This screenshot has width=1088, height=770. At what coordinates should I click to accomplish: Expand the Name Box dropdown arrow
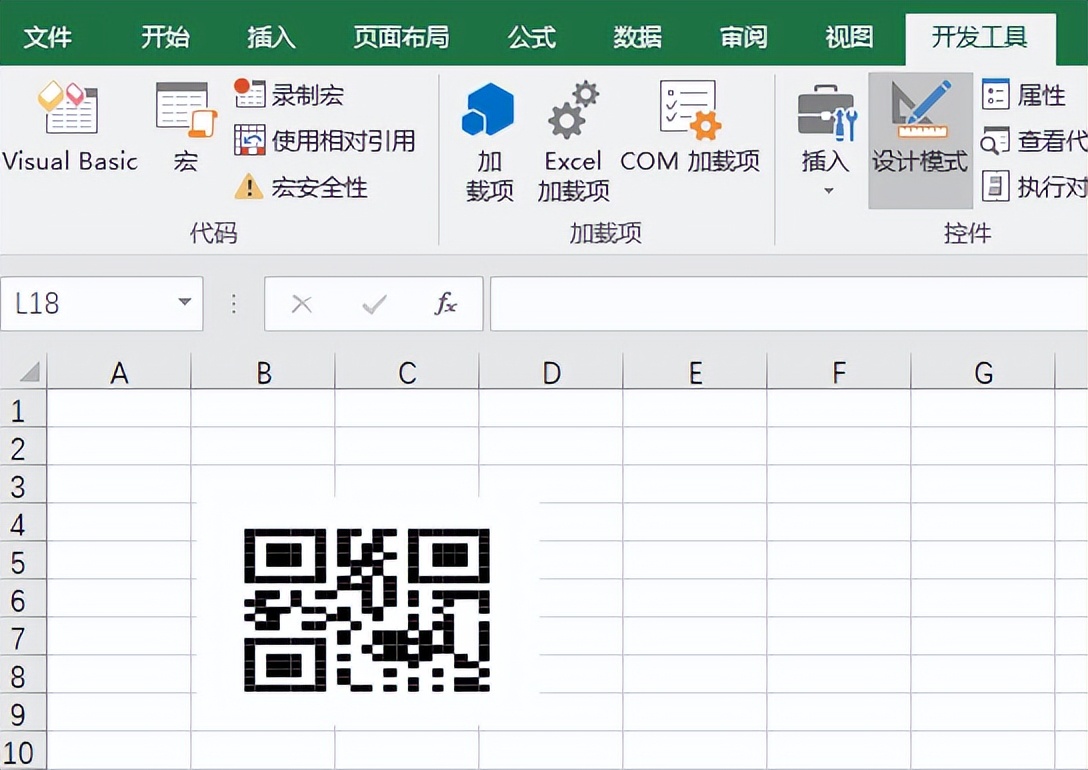185,302
